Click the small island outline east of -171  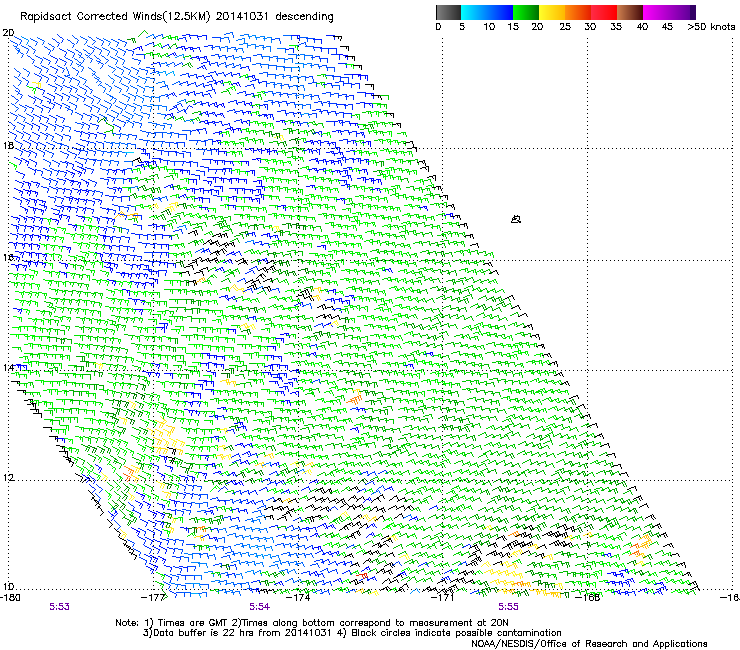516,219
